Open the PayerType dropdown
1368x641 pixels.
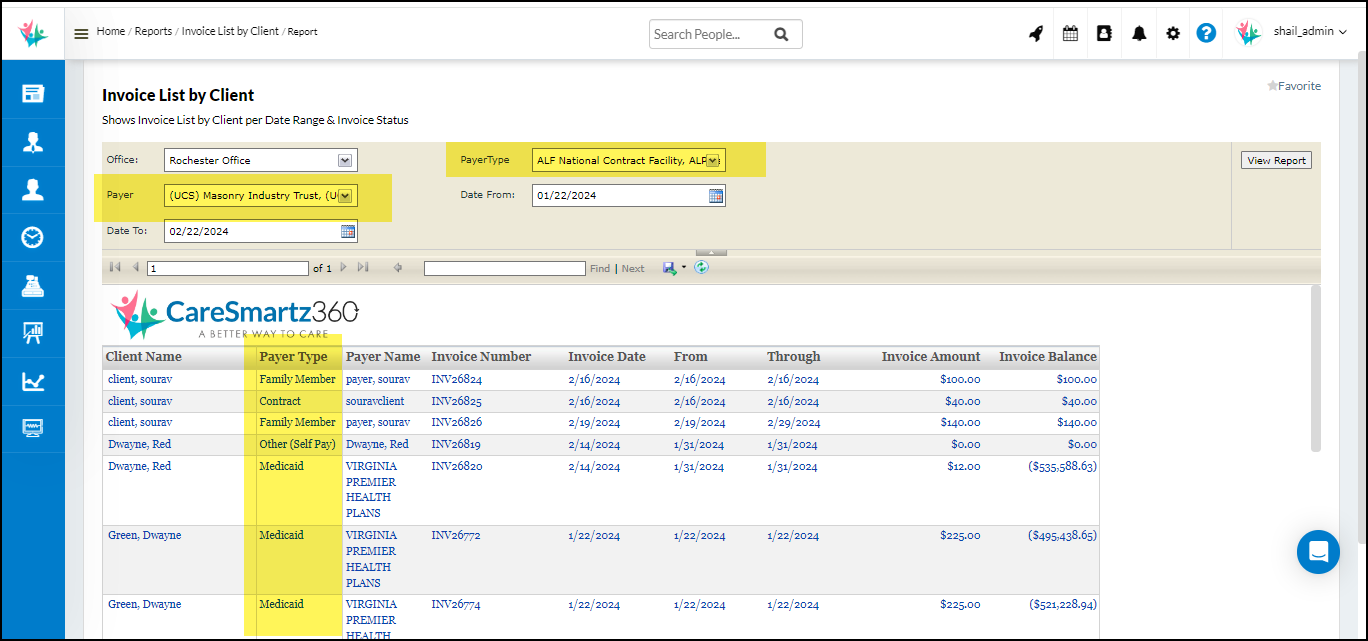point(713,160)
